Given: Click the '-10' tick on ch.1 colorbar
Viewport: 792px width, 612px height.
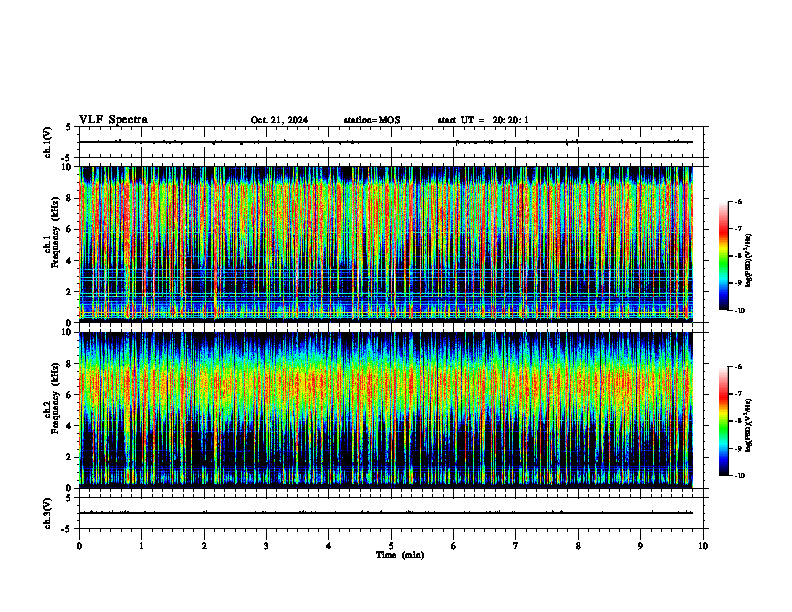Looking at the screenshot, I should [740, 311].
